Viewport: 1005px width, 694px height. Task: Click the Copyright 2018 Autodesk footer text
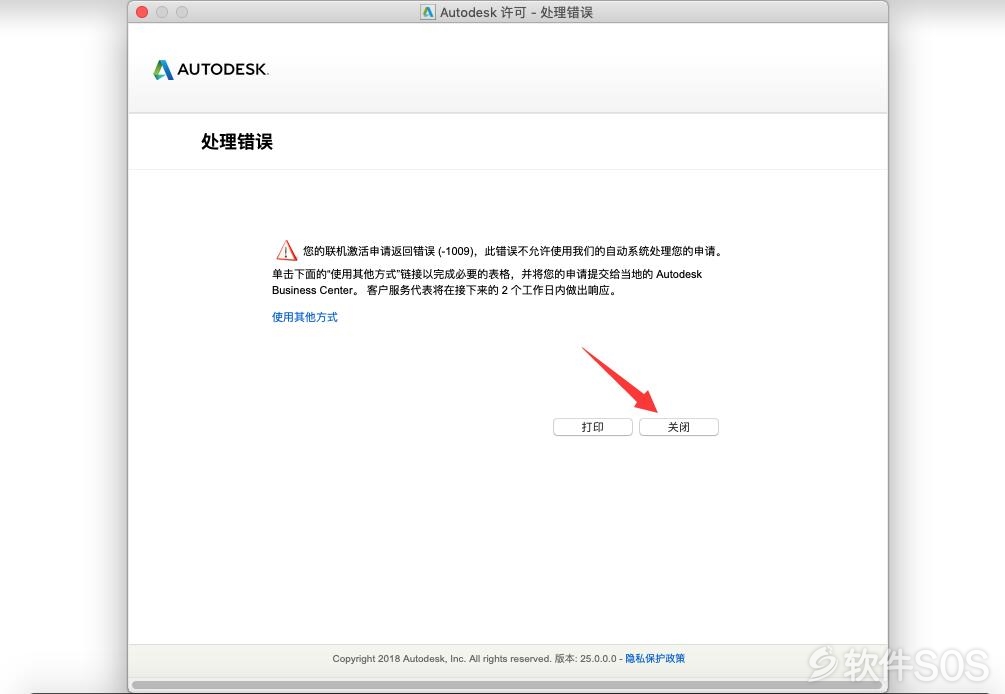[x=474, y=658]
